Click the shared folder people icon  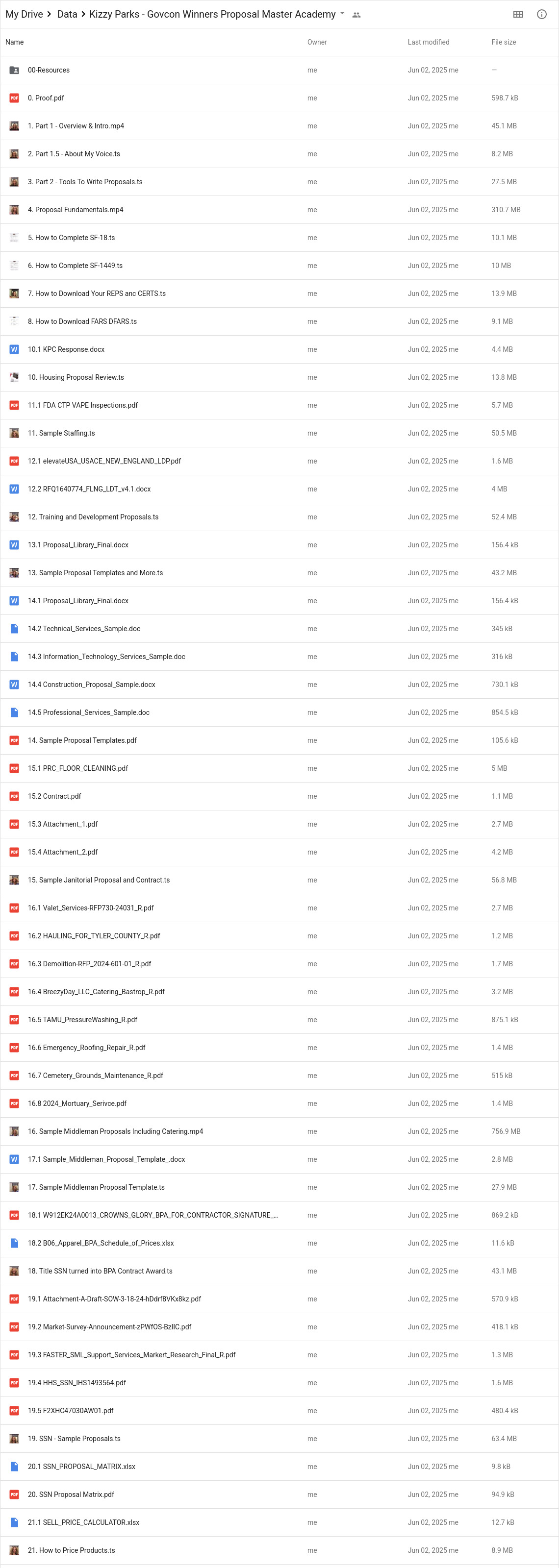pyautogui.click(x=356, y=15)
